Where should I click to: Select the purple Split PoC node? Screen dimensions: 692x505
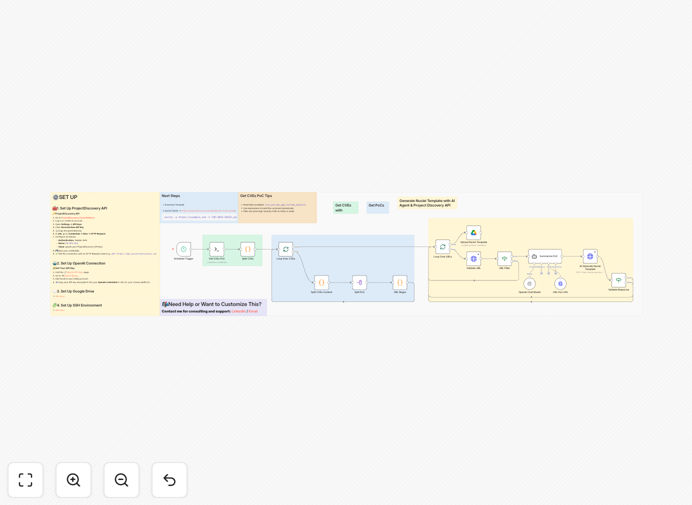tap(359, 283)
